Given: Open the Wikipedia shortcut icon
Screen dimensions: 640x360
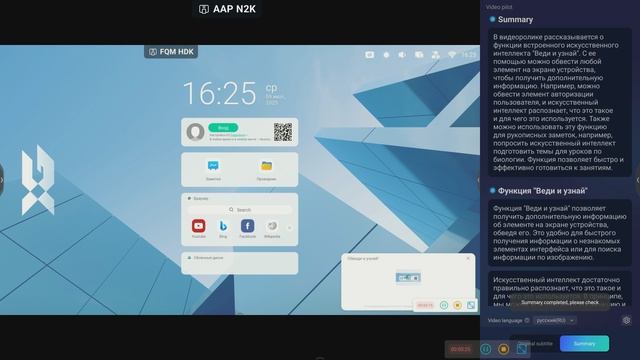Looking at the screenshot, I should [272, 226].
